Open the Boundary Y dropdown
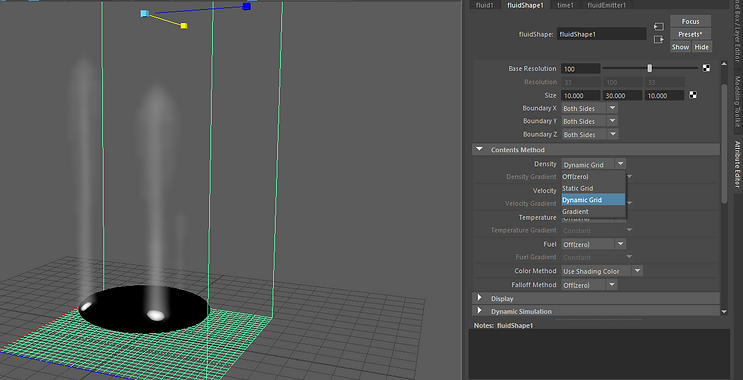This screenshot has height=380, width=743. [x=589, y=121]
